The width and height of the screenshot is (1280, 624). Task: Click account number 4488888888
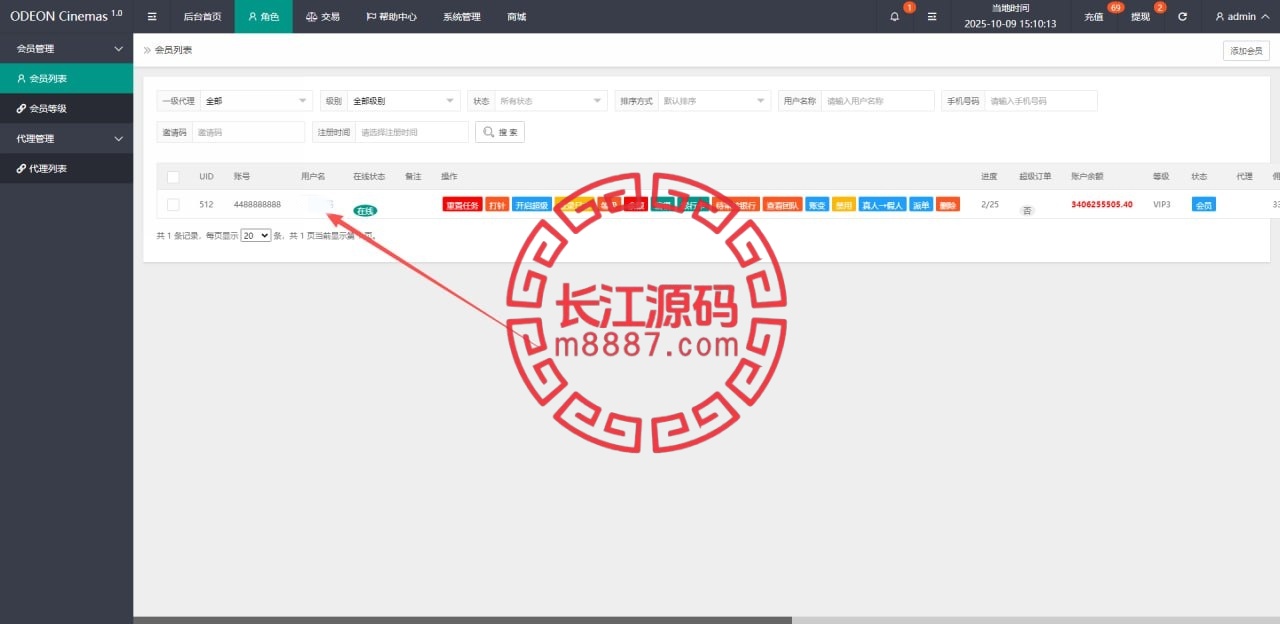click(x=257, y=204)
